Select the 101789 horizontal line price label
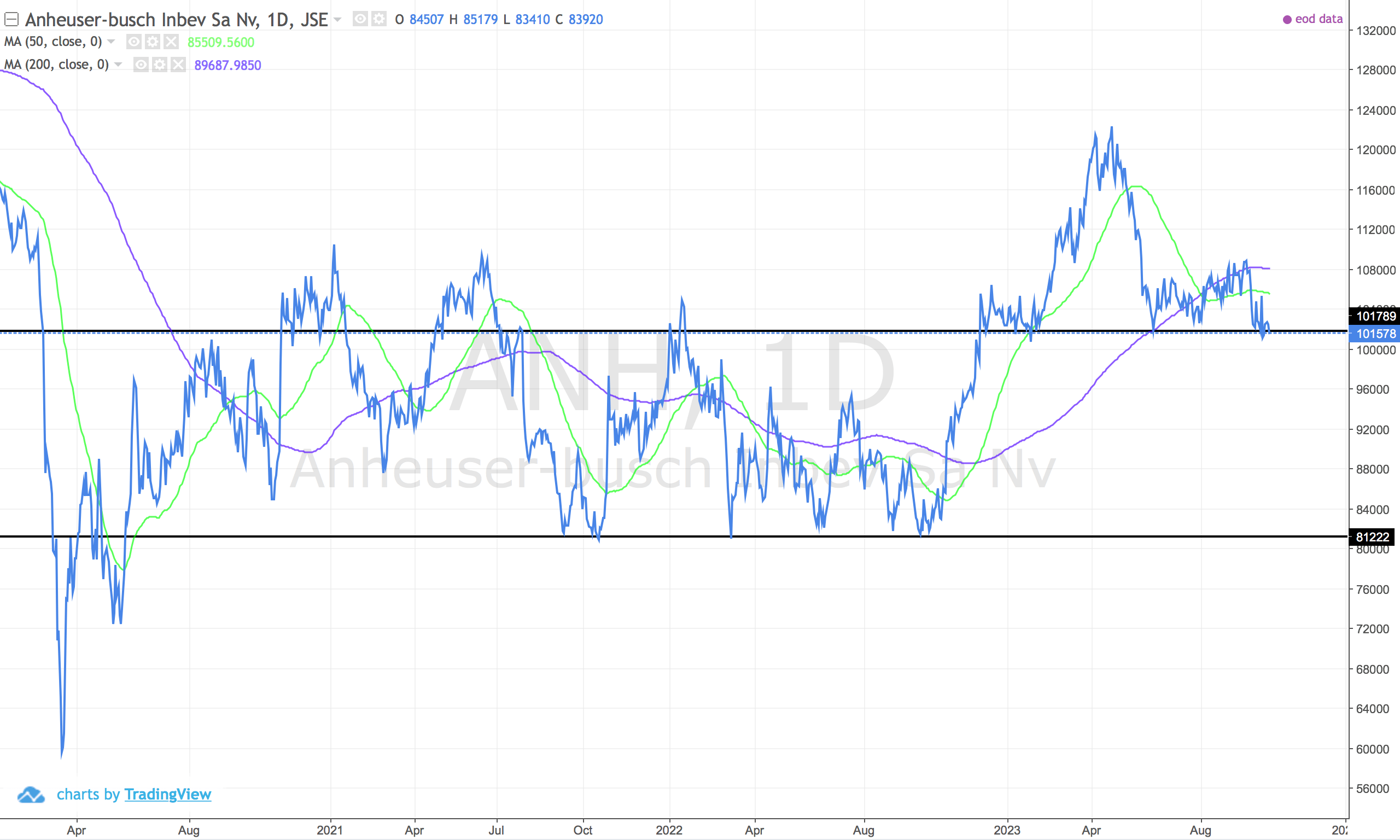 click(1374, 316)
